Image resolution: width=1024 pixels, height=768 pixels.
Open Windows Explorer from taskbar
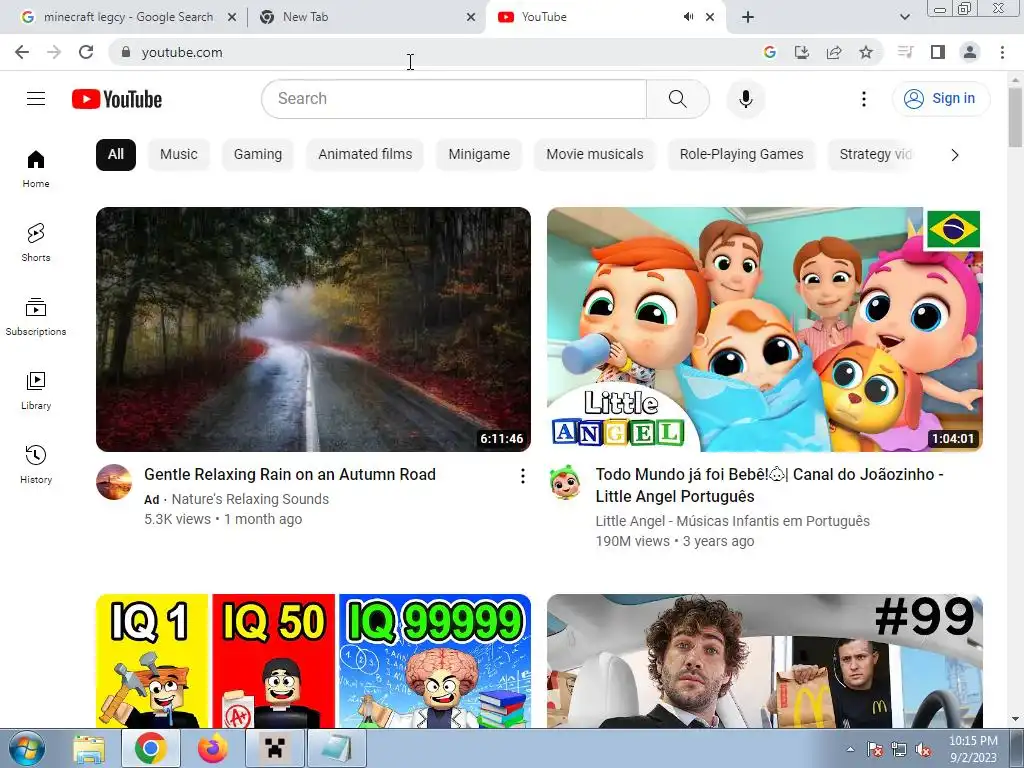(x=89, y=748)
